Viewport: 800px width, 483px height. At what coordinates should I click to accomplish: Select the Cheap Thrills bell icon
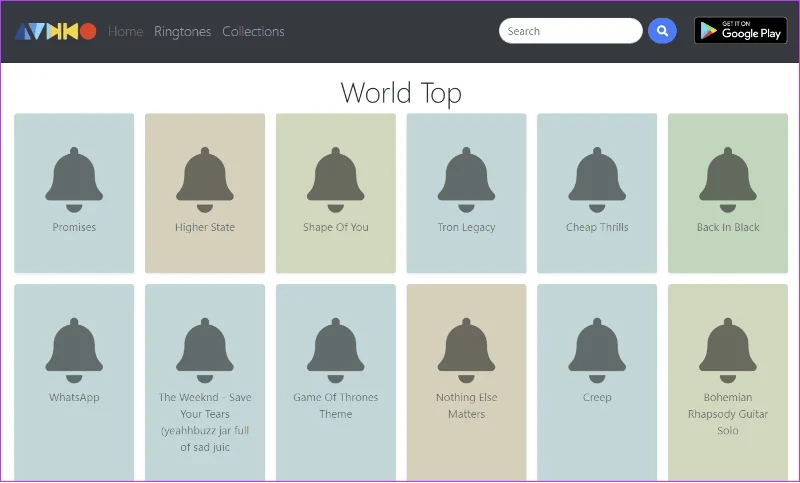596,180
